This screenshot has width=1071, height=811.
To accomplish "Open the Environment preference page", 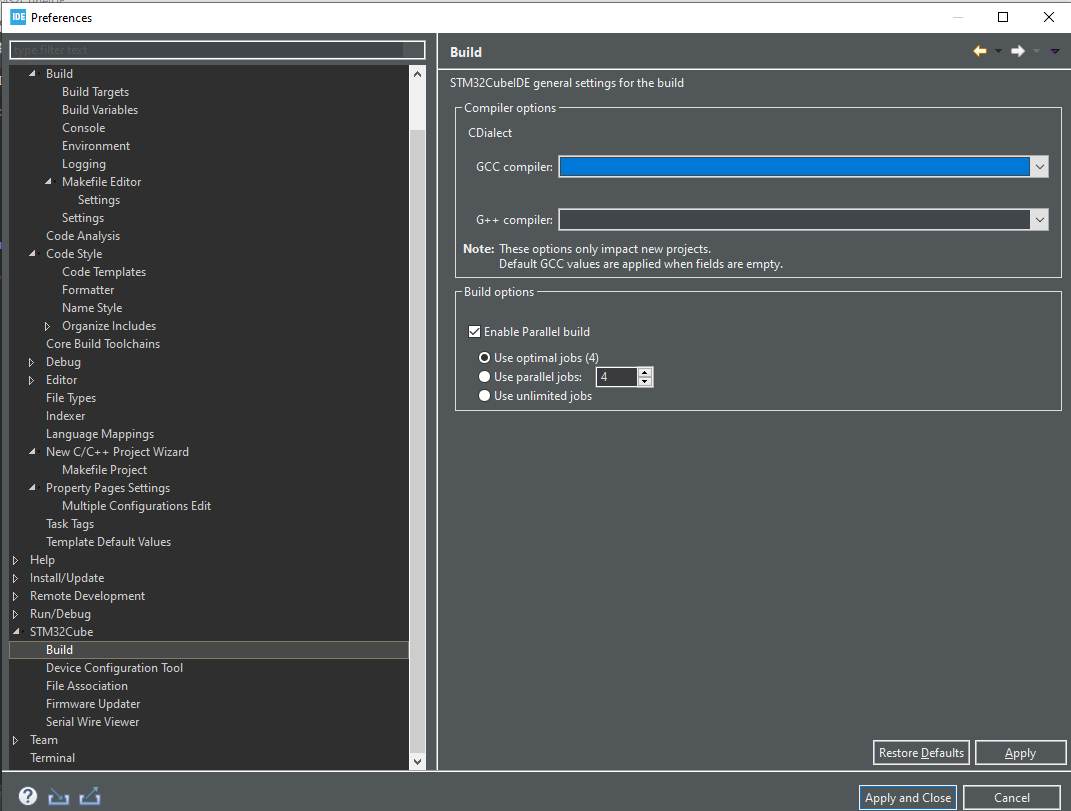I will pos(96,146).
